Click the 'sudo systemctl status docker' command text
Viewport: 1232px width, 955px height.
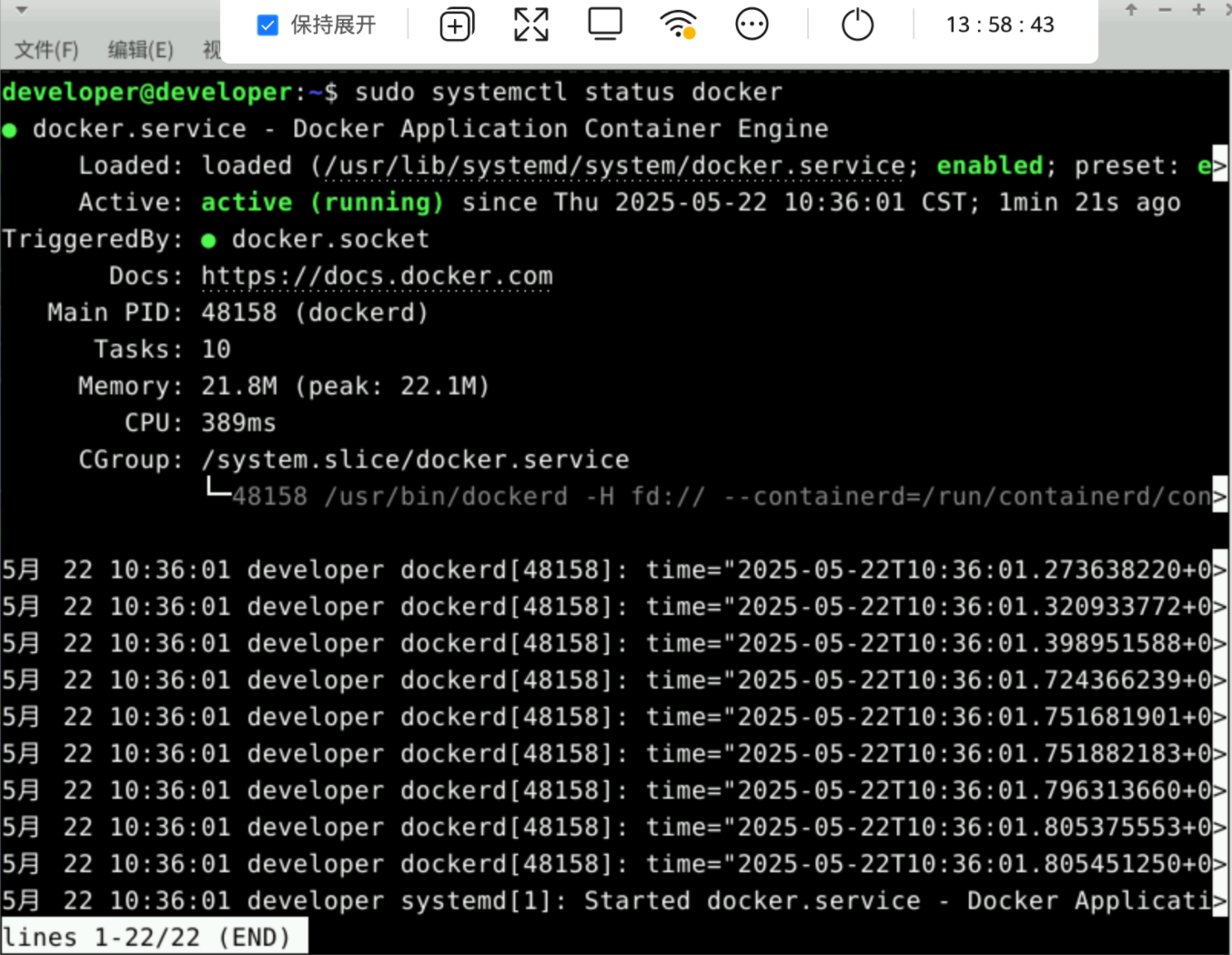[x=569, y=92]
